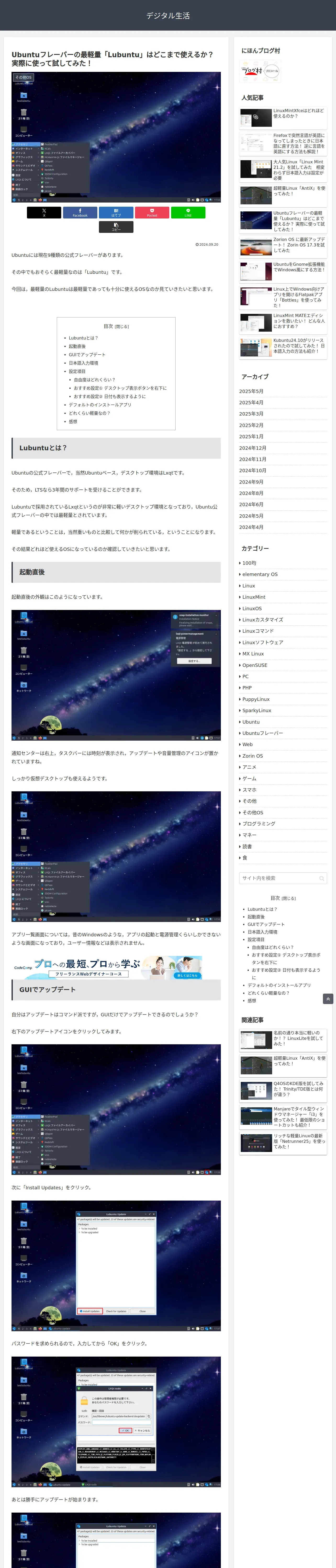This screenshot has width=336, height=1568.
Task: Open related post about LinuxLite
Action: [283, 1040]
